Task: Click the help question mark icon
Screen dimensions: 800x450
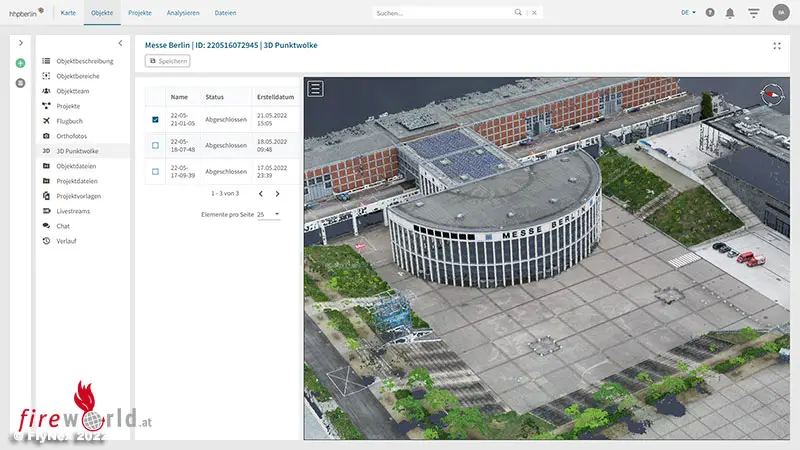Action: pos(710,13)
